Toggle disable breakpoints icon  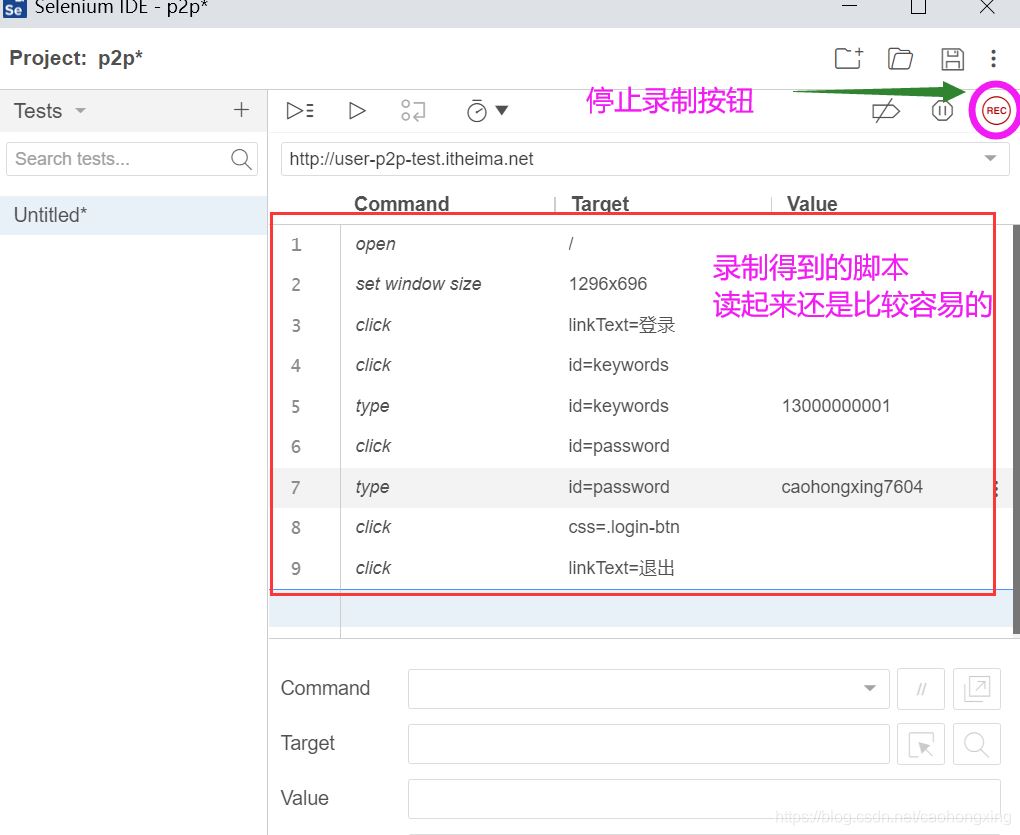[885, 111]
